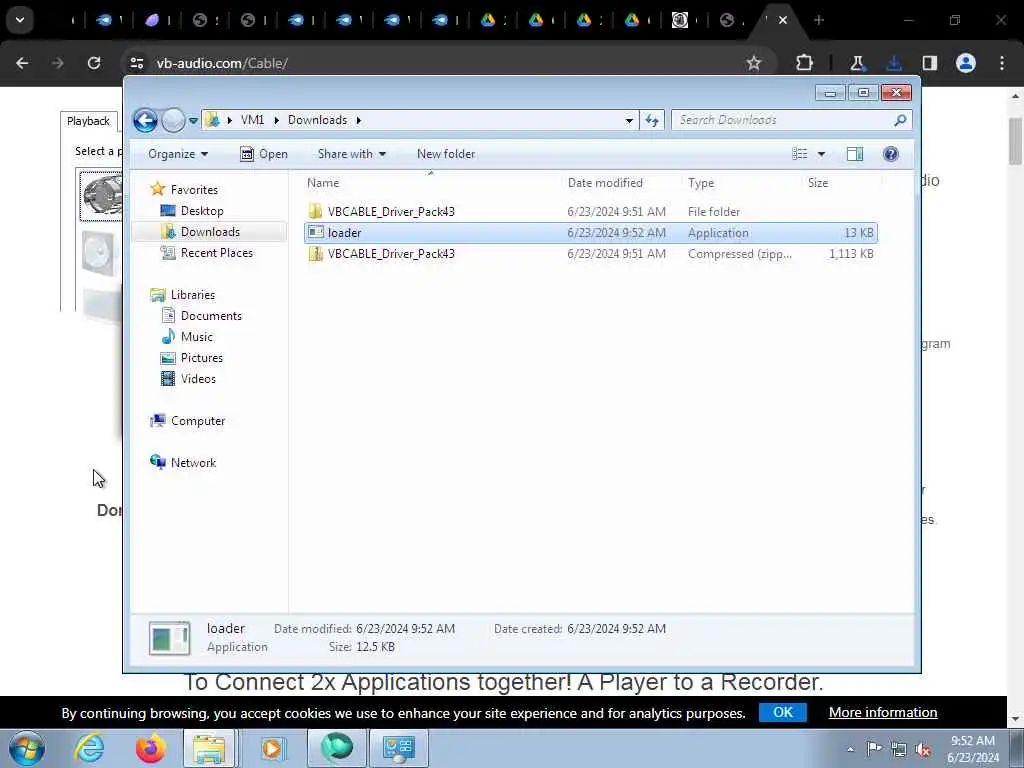Click the Explorer forward navigation arrow
The height and width of the screenshot is (768, 1024).
(173, 120)
